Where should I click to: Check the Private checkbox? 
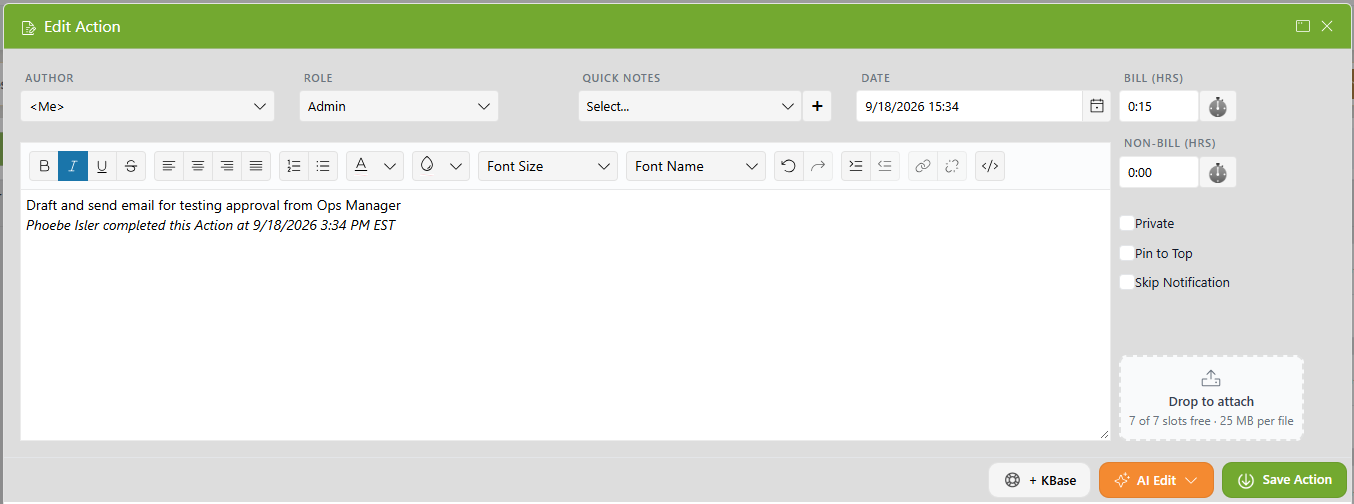1127,223
